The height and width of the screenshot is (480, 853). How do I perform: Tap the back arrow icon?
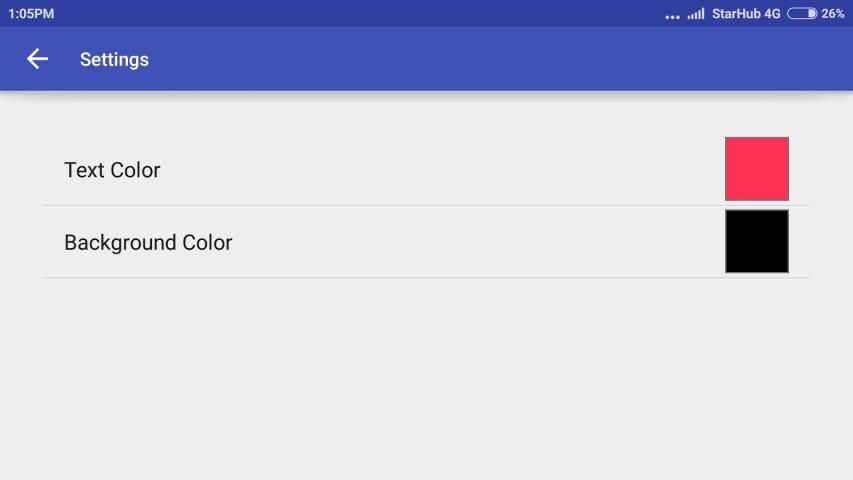point(37,59)
